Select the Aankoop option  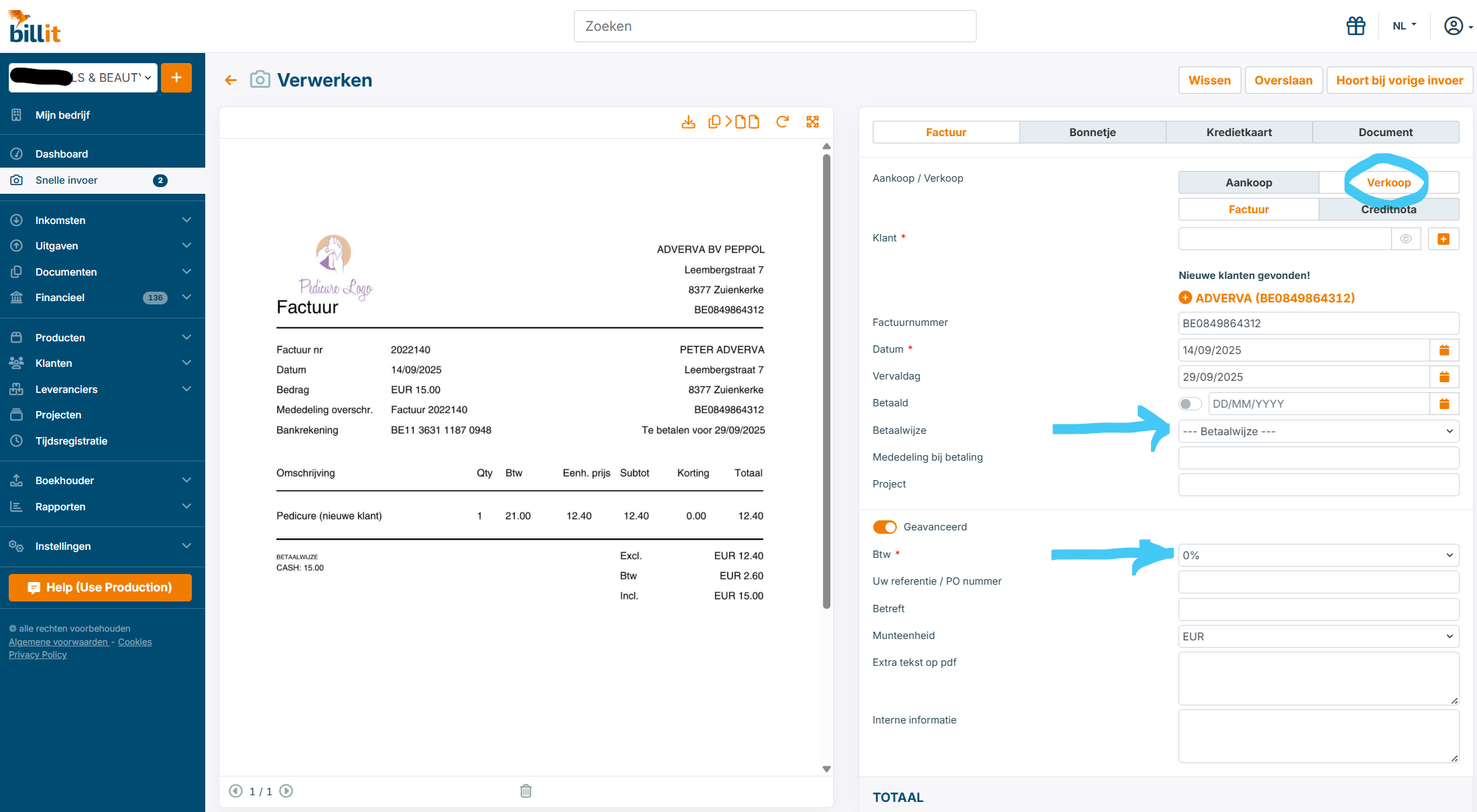tap(1248, 182)
